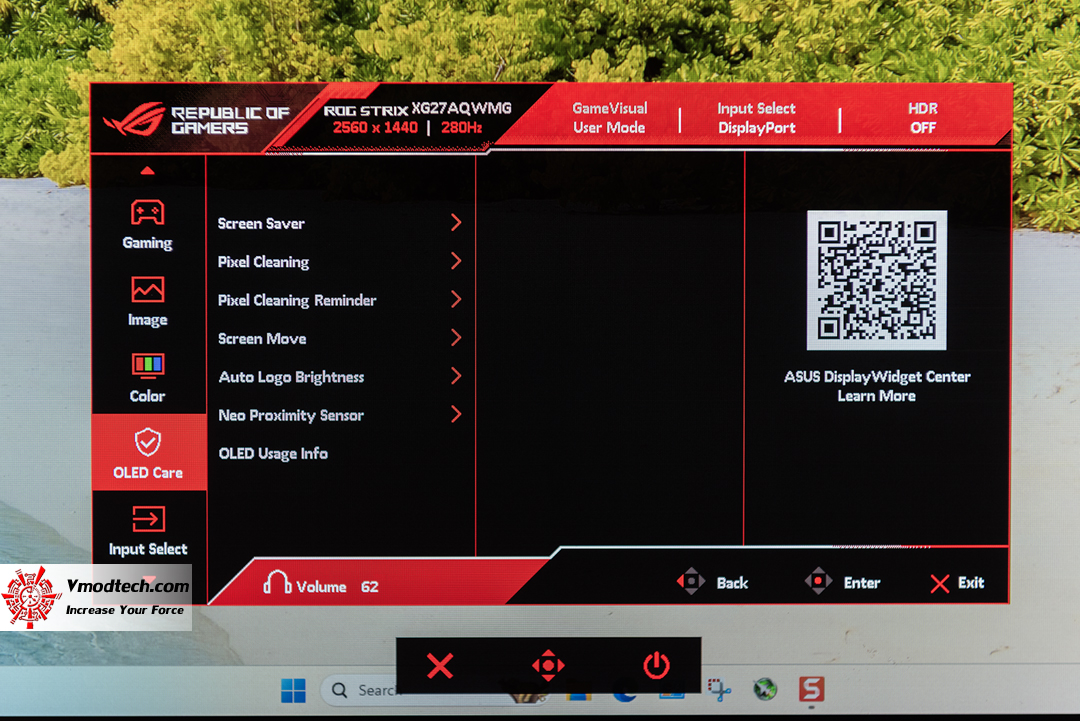Click the up arrow above Gaming

[147, 171]
